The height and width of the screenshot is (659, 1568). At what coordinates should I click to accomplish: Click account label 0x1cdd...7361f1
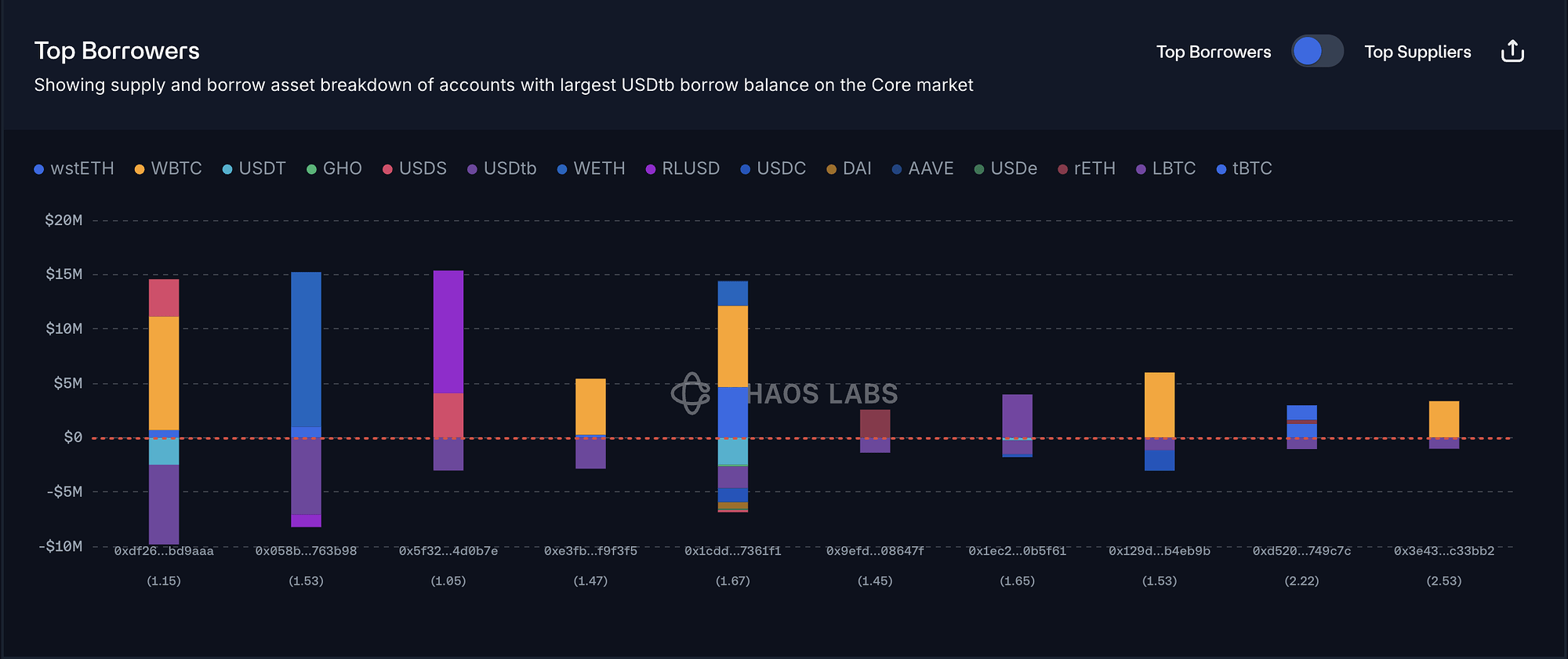(733, 551)
